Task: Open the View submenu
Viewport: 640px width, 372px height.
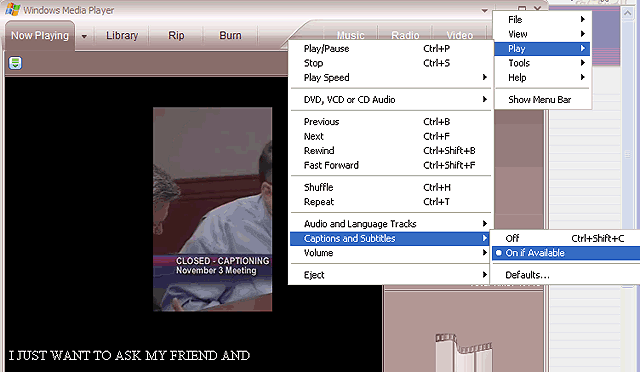Action: point(542,34)
